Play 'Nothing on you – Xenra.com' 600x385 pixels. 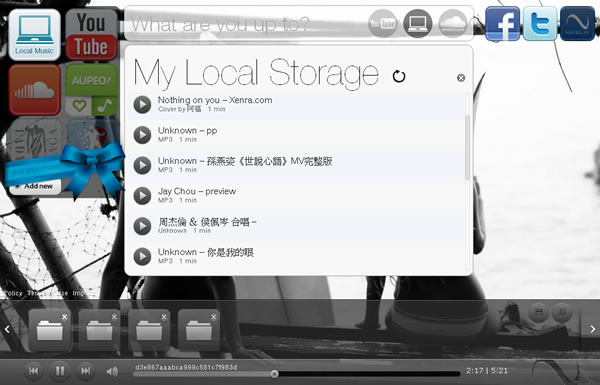[142, 104]
